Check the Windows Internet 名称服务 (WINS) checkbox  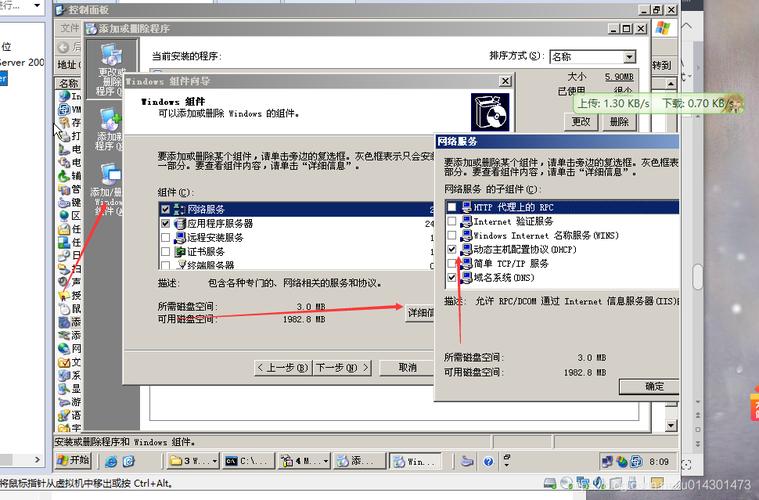point(452,235)
